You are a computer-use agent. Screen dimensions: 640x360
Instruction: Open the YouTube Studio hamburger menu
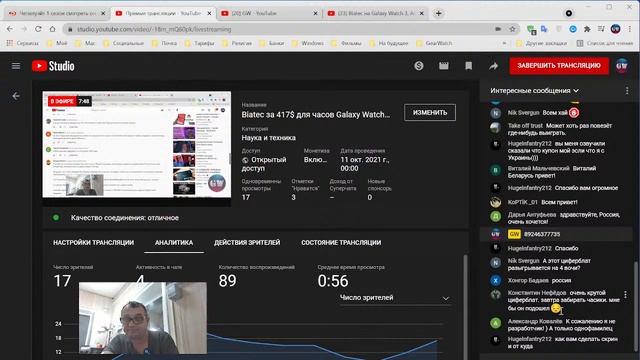click(x=16, y=66)
